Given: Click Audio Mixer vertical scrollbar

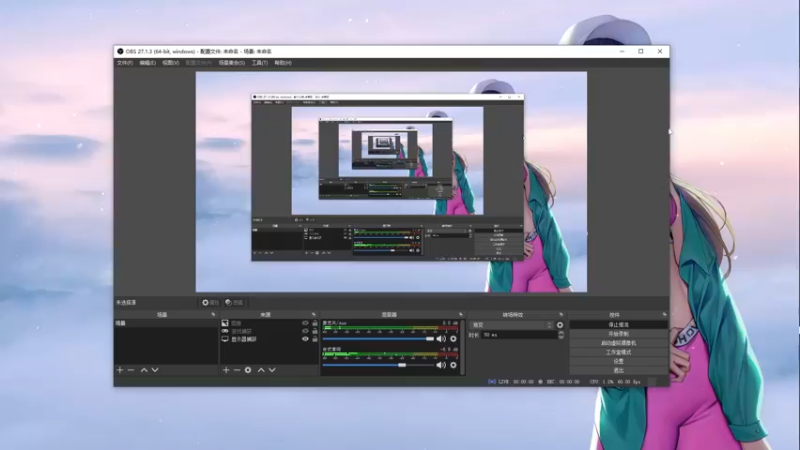Looking at the screenshot, I should [x=463, y=347].
